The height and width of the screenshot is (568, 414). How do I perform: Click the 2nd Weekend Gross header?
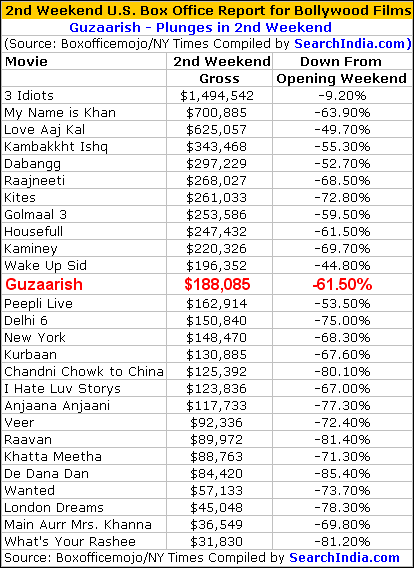pyautogui.click(x=219, y=70)
